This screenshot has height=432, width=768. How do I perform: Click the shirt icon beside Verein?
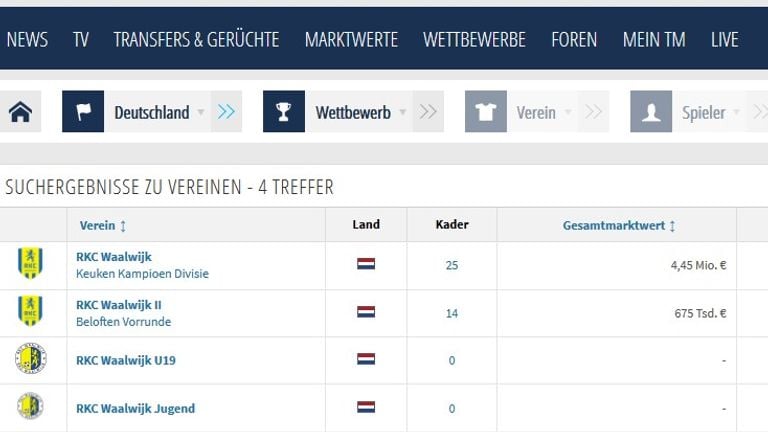coord(486,112)
